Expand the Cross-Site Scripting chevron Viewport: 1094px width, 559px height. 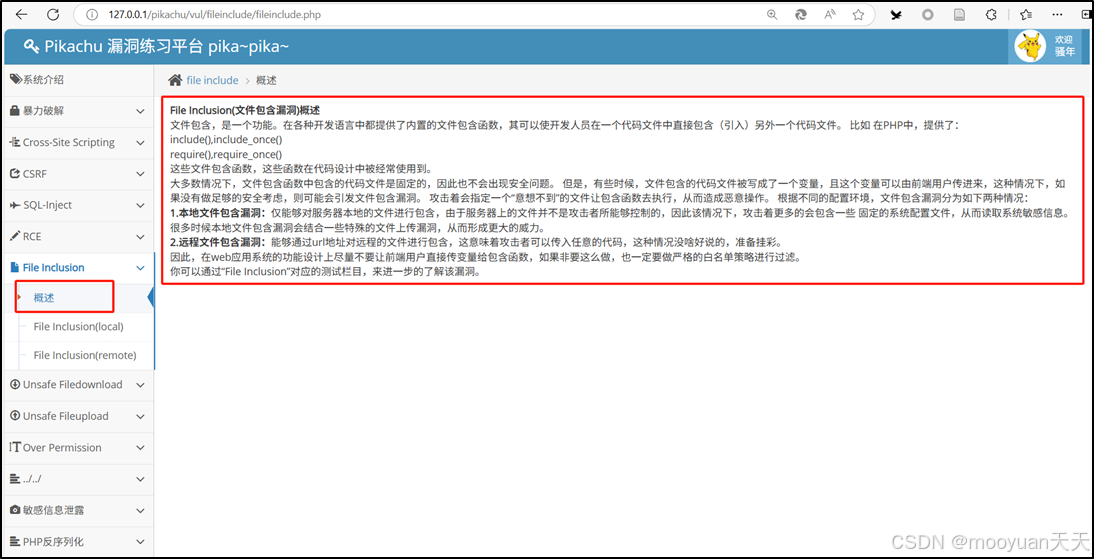coord(140,143)
